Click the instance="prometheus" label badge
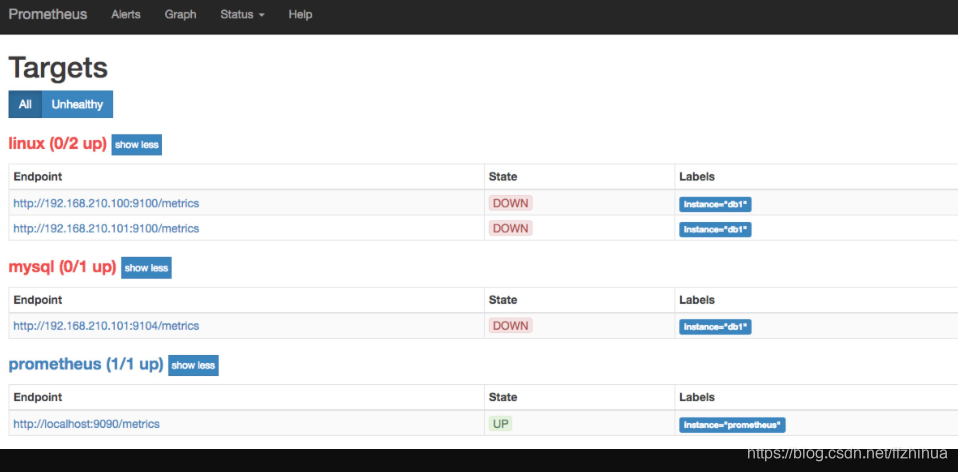Screen dimensions: 958x472 click(732, 425)
